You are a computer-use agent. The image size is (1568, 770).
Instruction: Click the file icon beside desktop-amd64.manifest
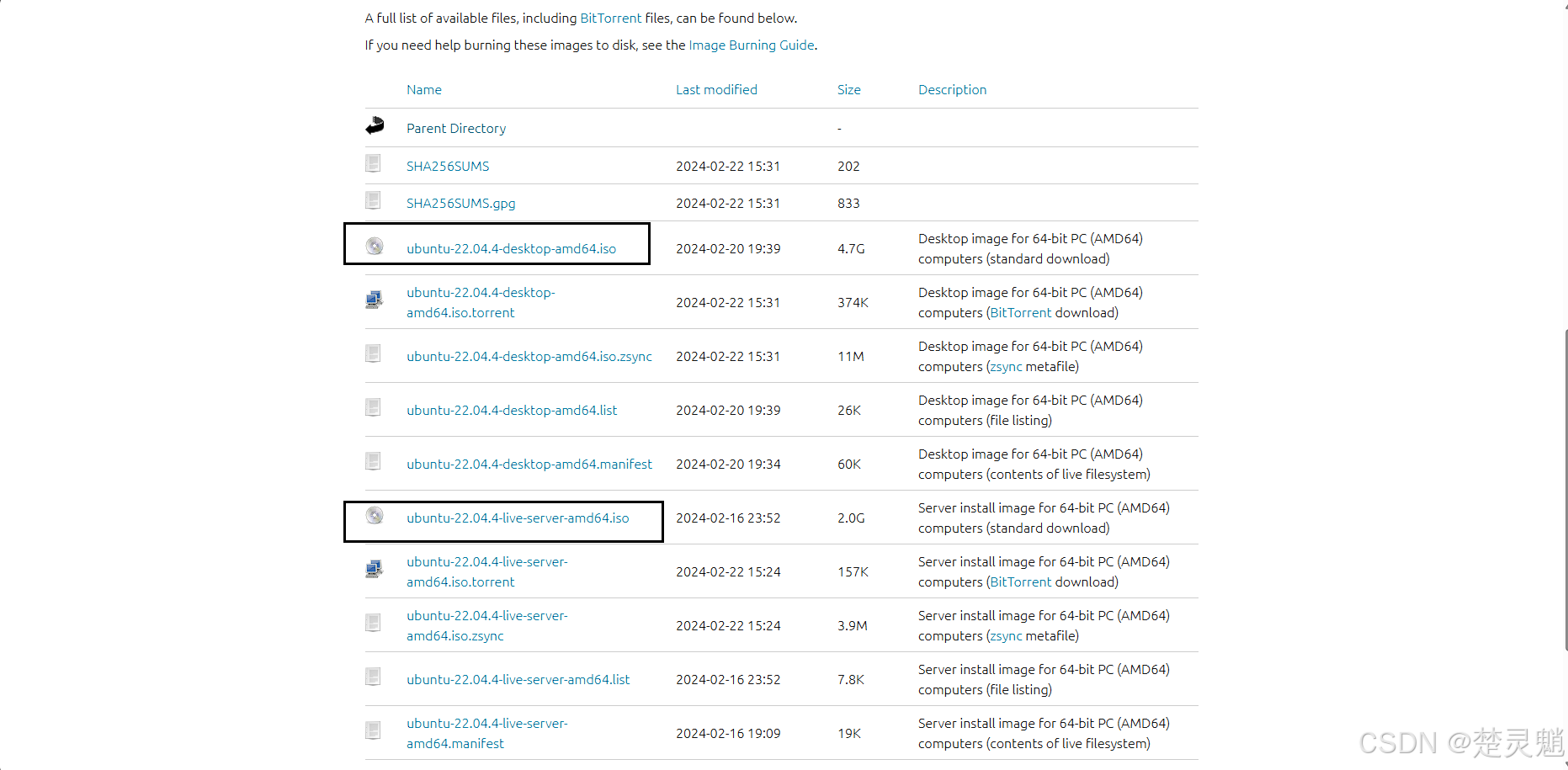click(x=374, y=462)
